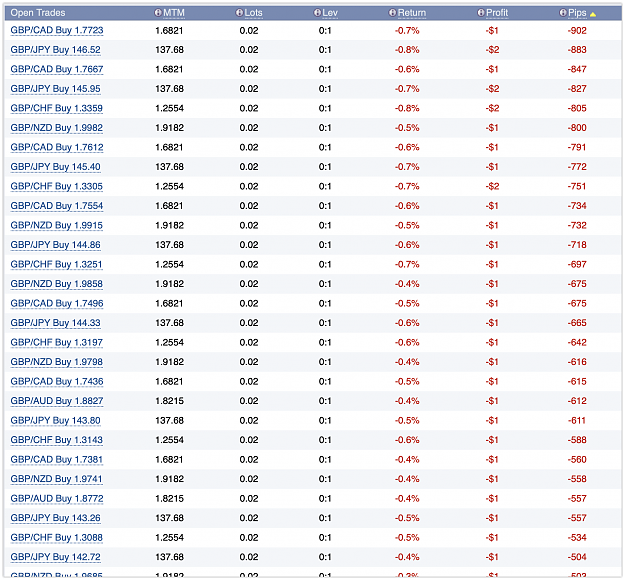This screenshot has width=625, height=580.
Task: Open trade GBP/CAD Buy 1.7496
Action: (x=57, y=303)
